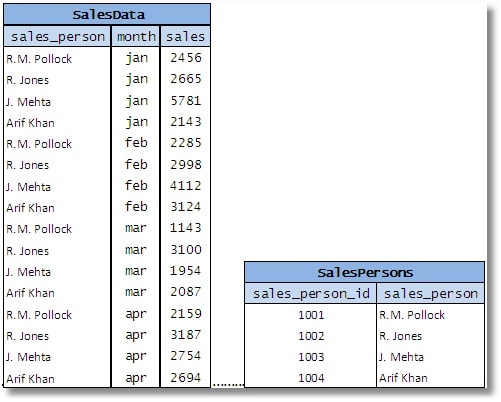Click mar in the 1143 row
This screenshot has height=402, width=501.
click(x=136, y=229)
